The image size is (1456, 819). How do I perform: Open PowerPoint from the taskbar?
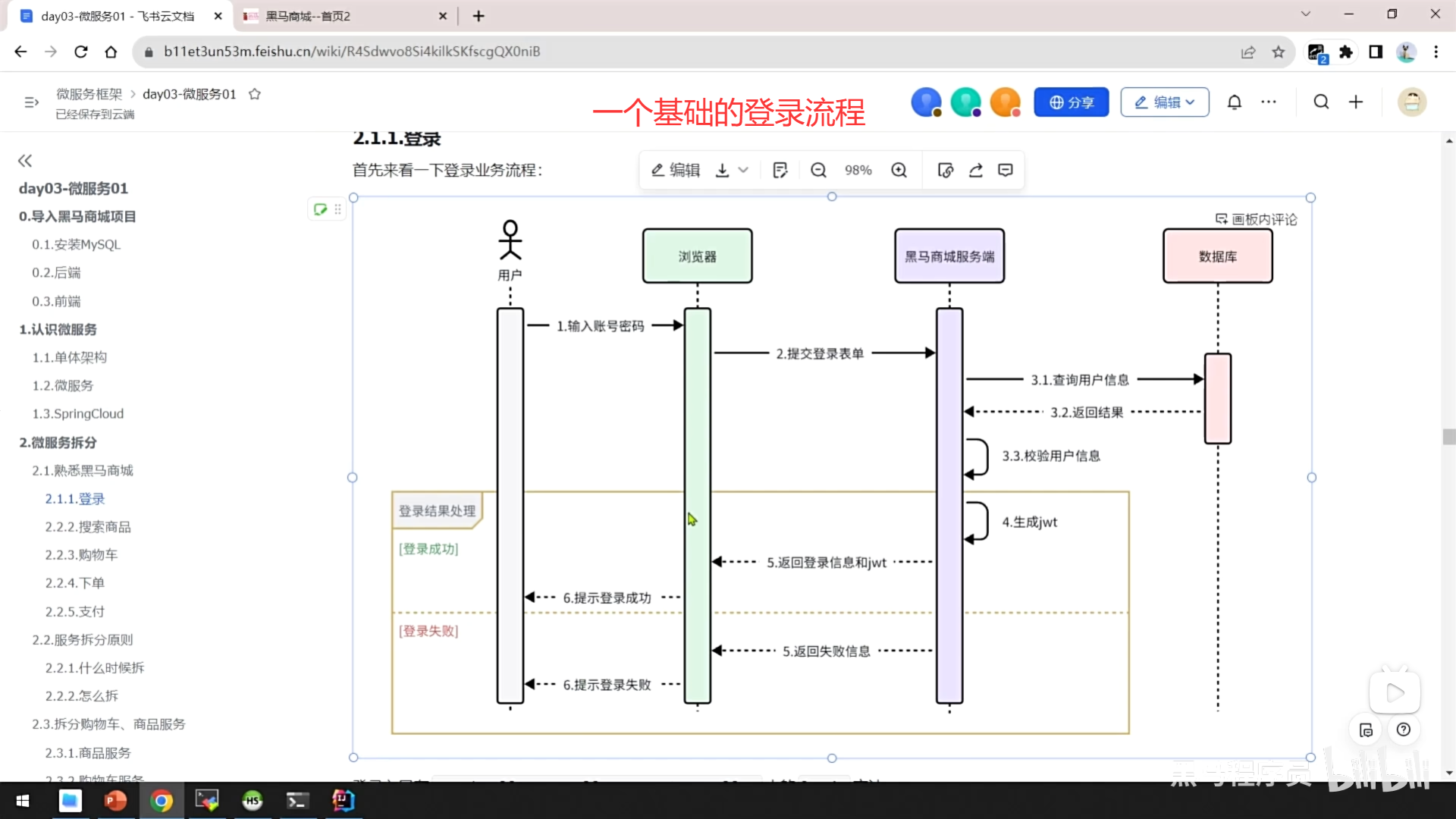116,800
